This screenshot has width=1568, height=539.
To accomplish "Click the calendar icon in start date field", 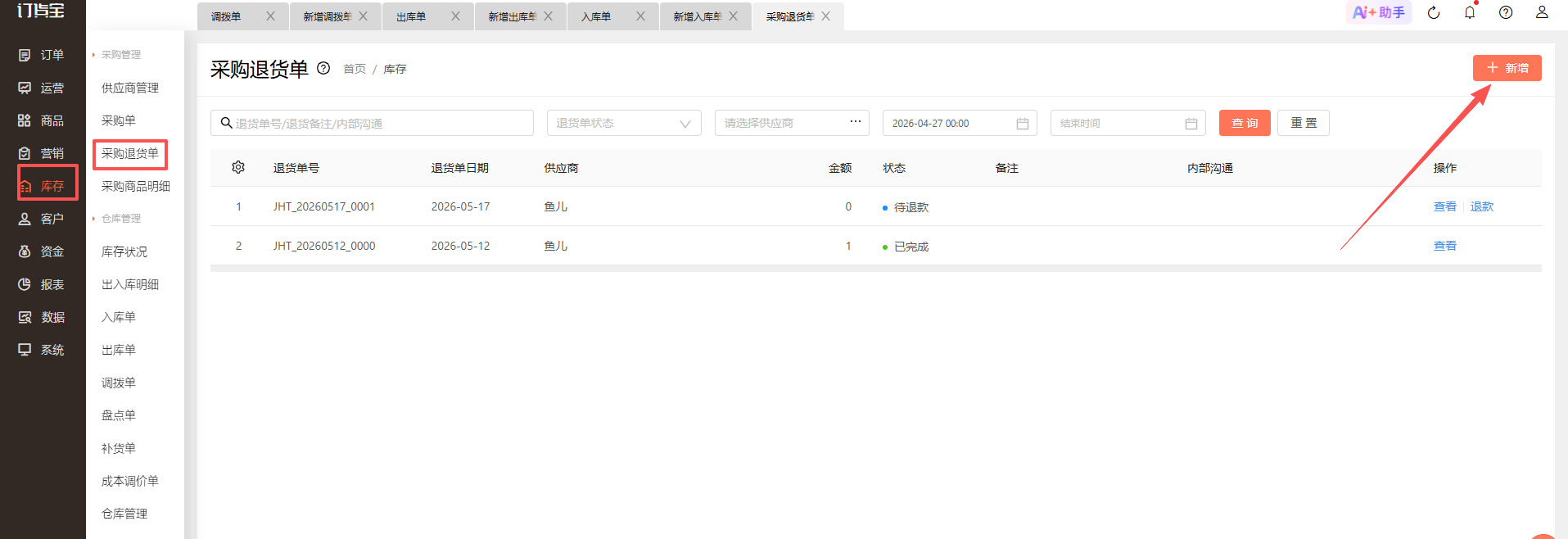I will pyautogui.click(x=1023, y=123).
